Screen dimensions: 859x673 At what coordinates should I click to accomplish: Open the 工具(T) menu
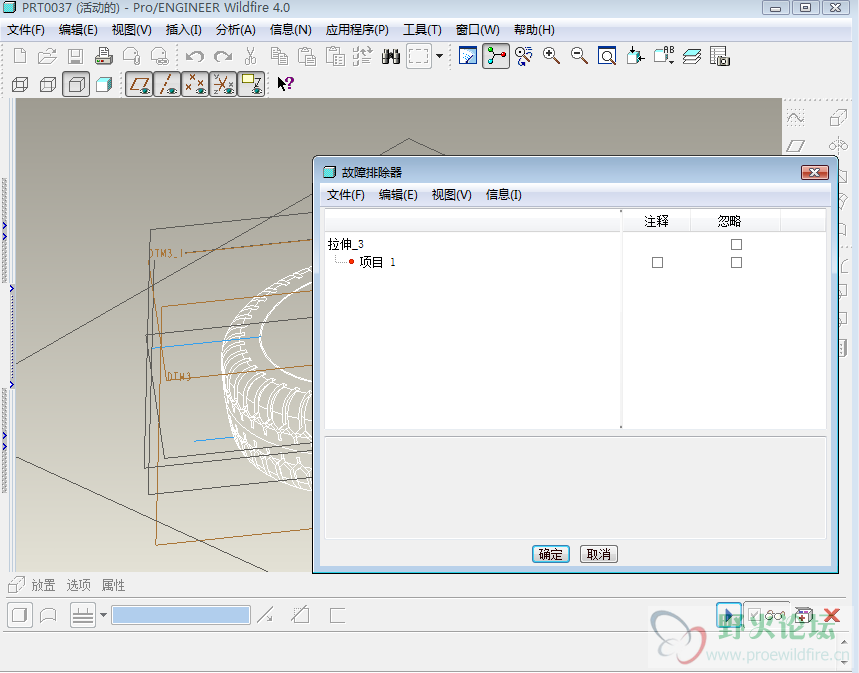pyautogui.click(x=422, y=30)
